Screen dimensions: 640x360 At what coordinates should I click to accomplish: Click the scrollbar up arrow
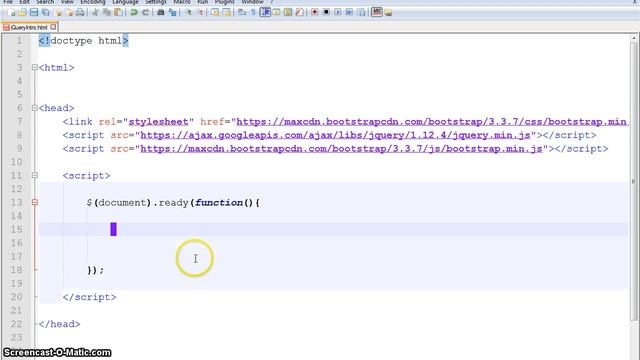pyautogui.click(x=634, y=38)
